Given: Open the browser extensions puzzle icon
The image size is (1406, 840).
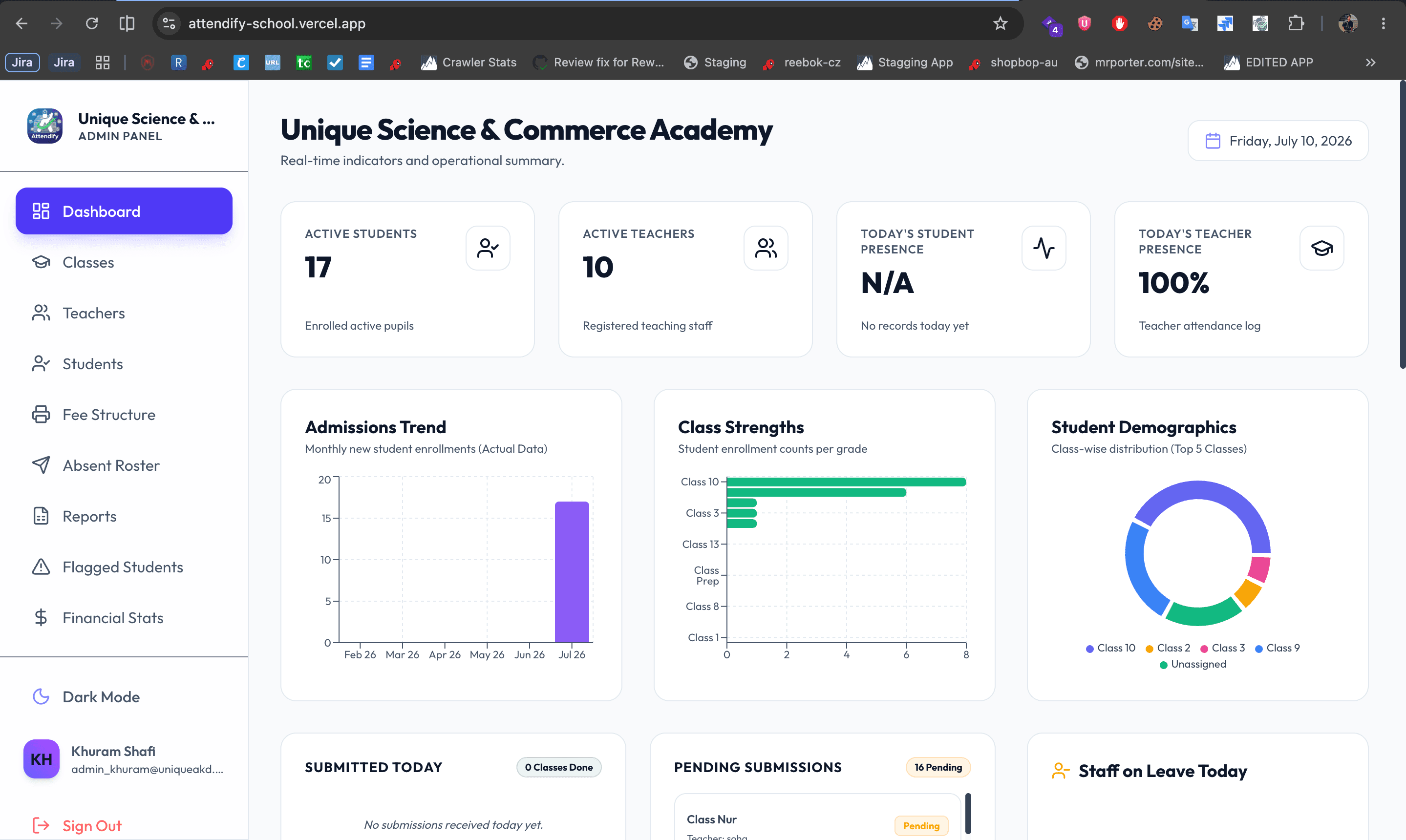Looking at the screenshot, I should [x=1296, y=23].
